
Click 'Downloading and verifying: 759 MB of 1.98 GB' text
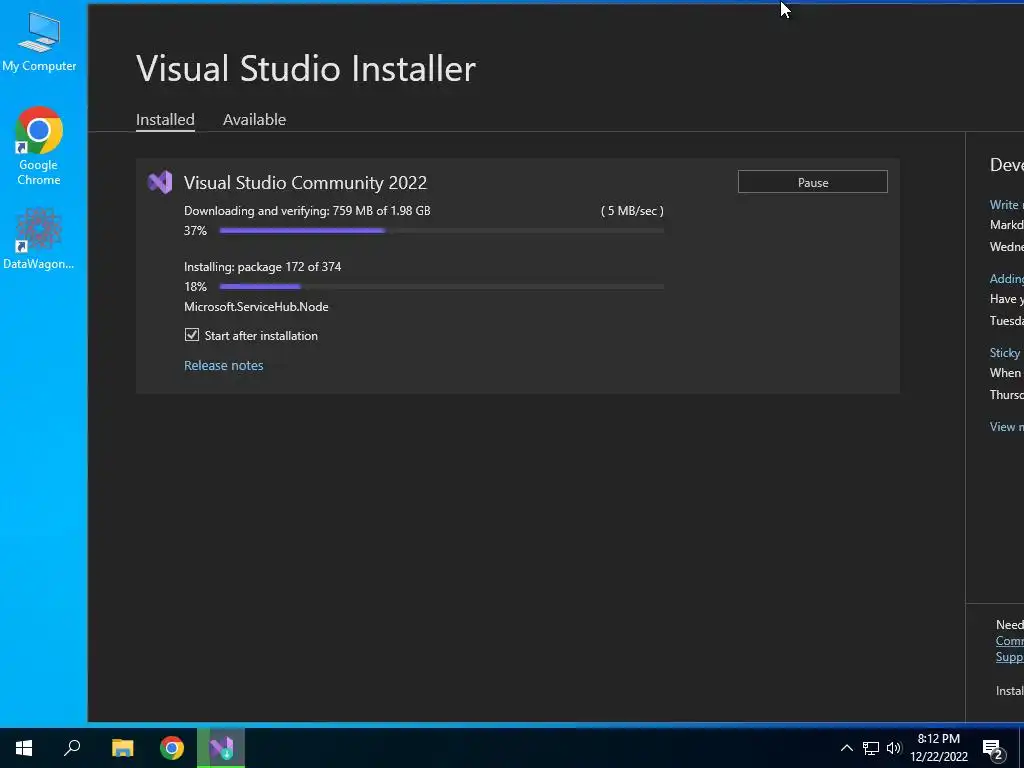click(x=307, y=211)
